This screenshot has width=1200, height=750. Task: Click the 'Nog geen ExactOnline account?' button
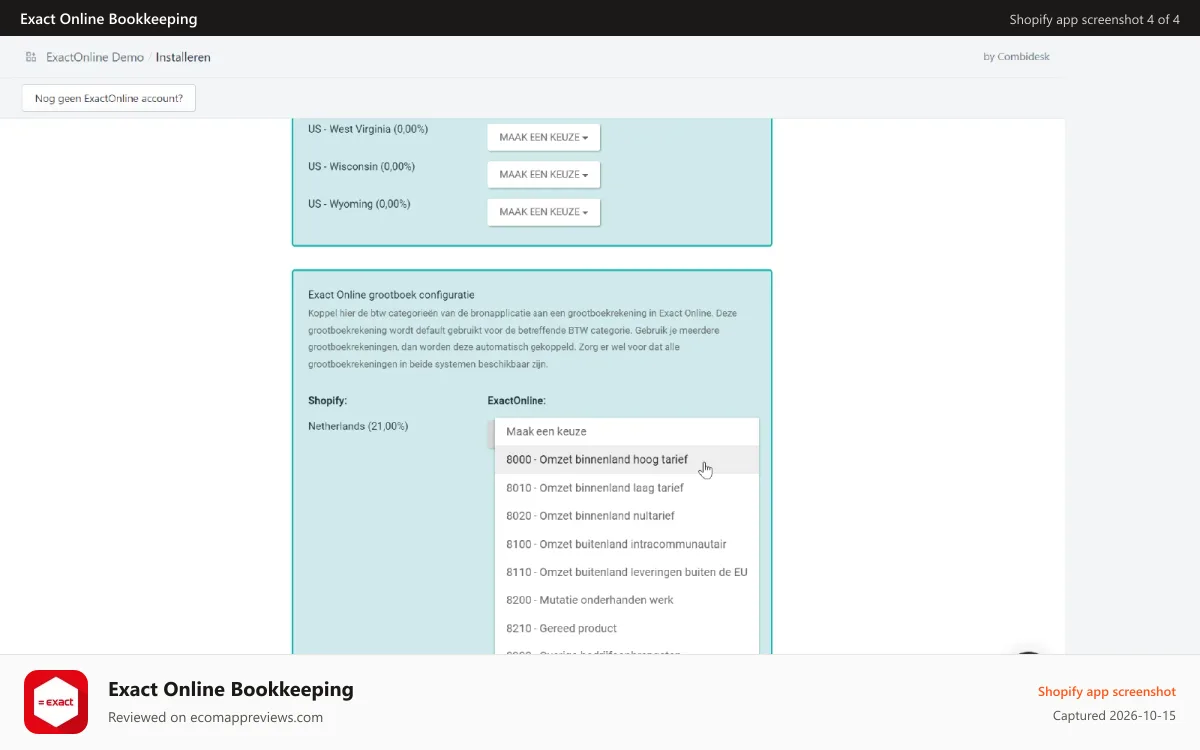pyautogui.click(x=109, y=98)
